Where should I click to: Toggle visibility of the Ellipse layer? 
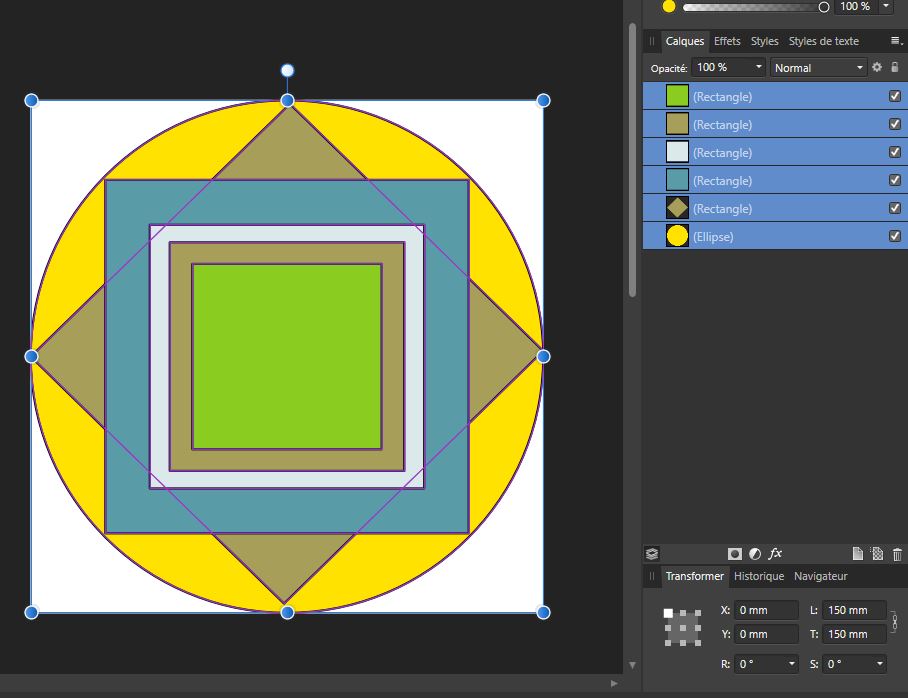point(895,236)
